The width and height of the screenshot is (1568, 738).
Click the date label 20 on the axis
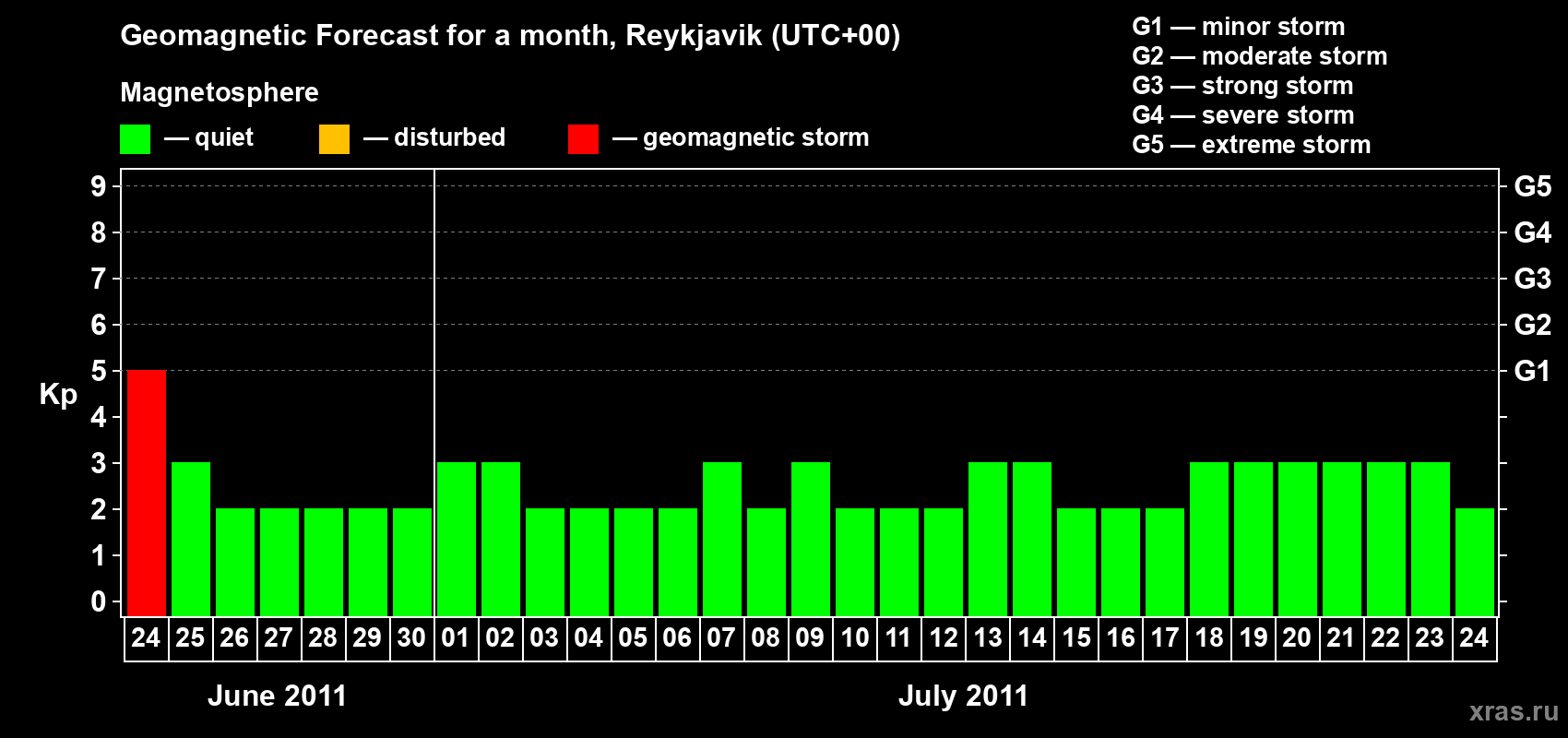click(1297, 637)
